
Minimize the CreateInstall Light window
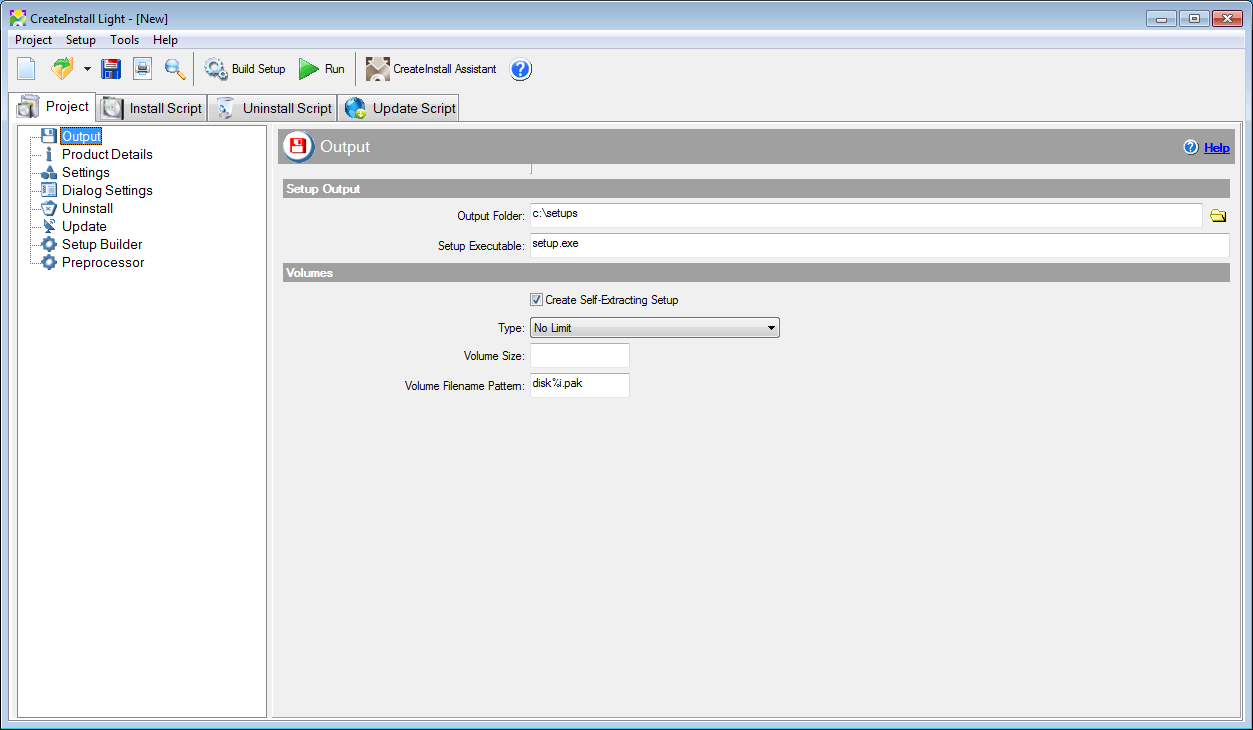tap(1160, 18)
